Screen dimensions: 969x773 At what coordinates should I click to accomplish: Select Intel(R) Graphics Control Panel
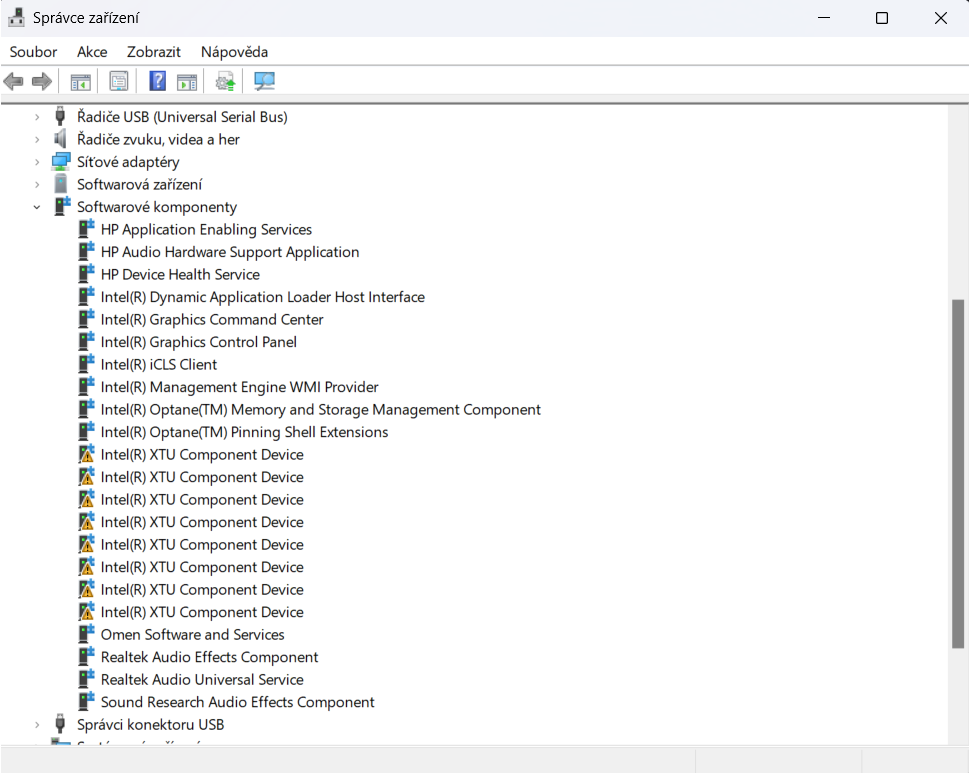(198, 342)
